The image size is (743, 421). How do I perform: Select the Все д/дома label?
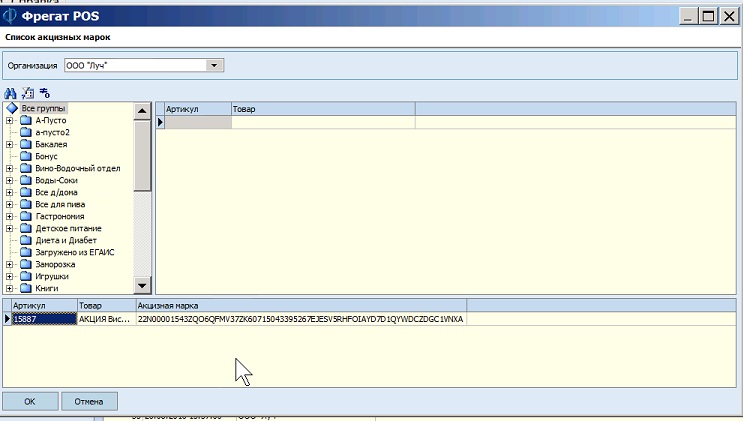pos(56,192)
